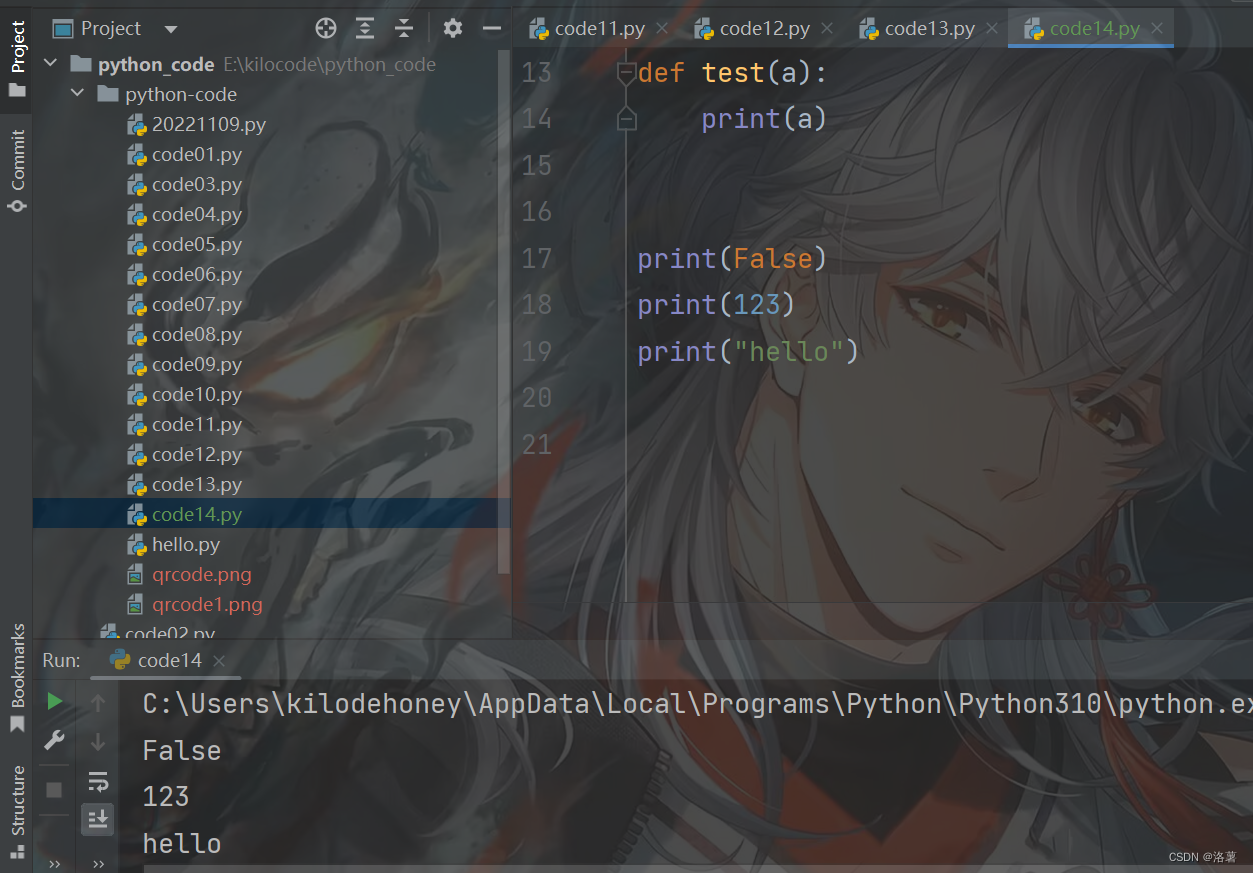Select code07.py in project tree
This screenshot has height=873, width=1253.
[185, 304]
